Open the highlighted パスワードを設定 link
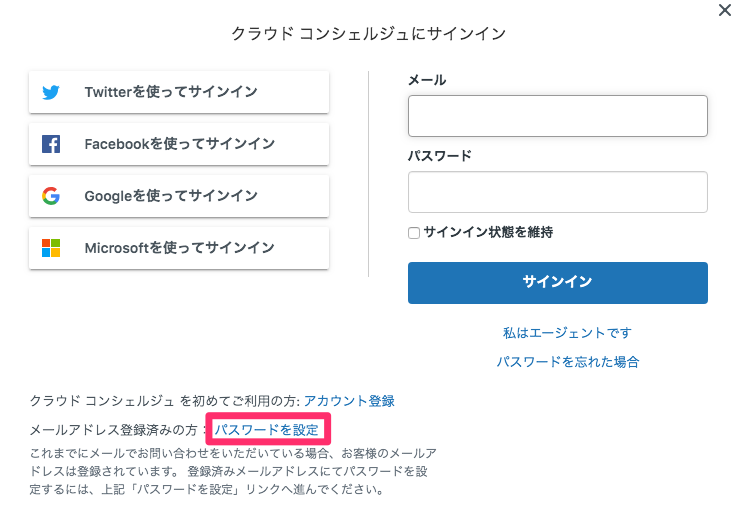The image size is (739, 518). click(267, 429)
